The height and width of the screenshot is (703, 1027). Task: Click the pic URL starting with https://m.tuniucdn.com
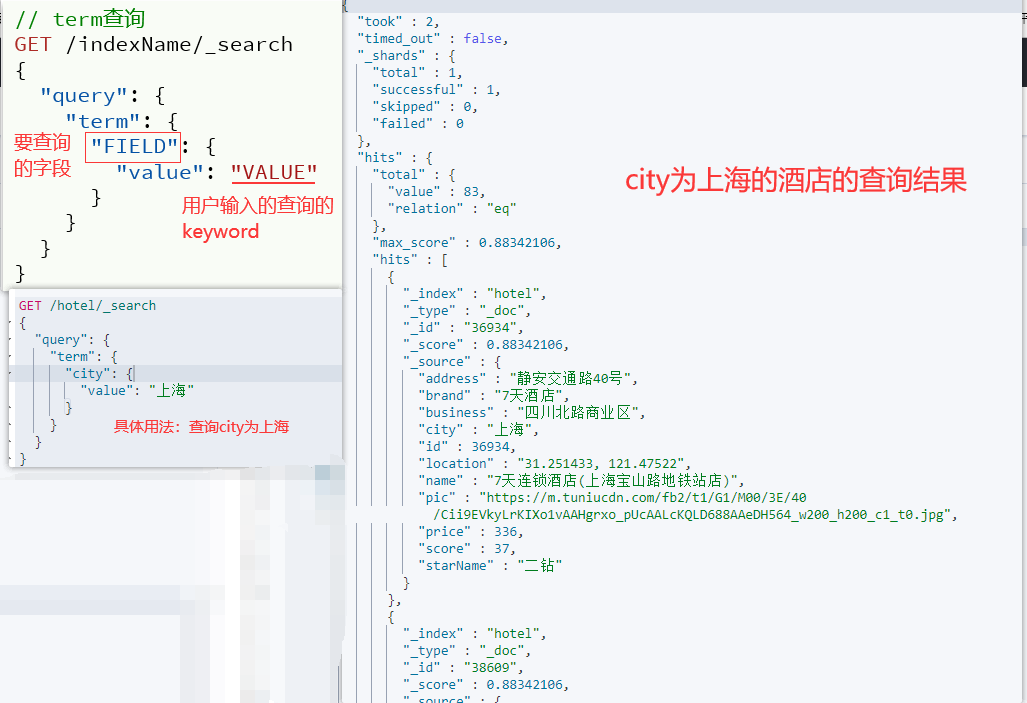click(718, 506)
